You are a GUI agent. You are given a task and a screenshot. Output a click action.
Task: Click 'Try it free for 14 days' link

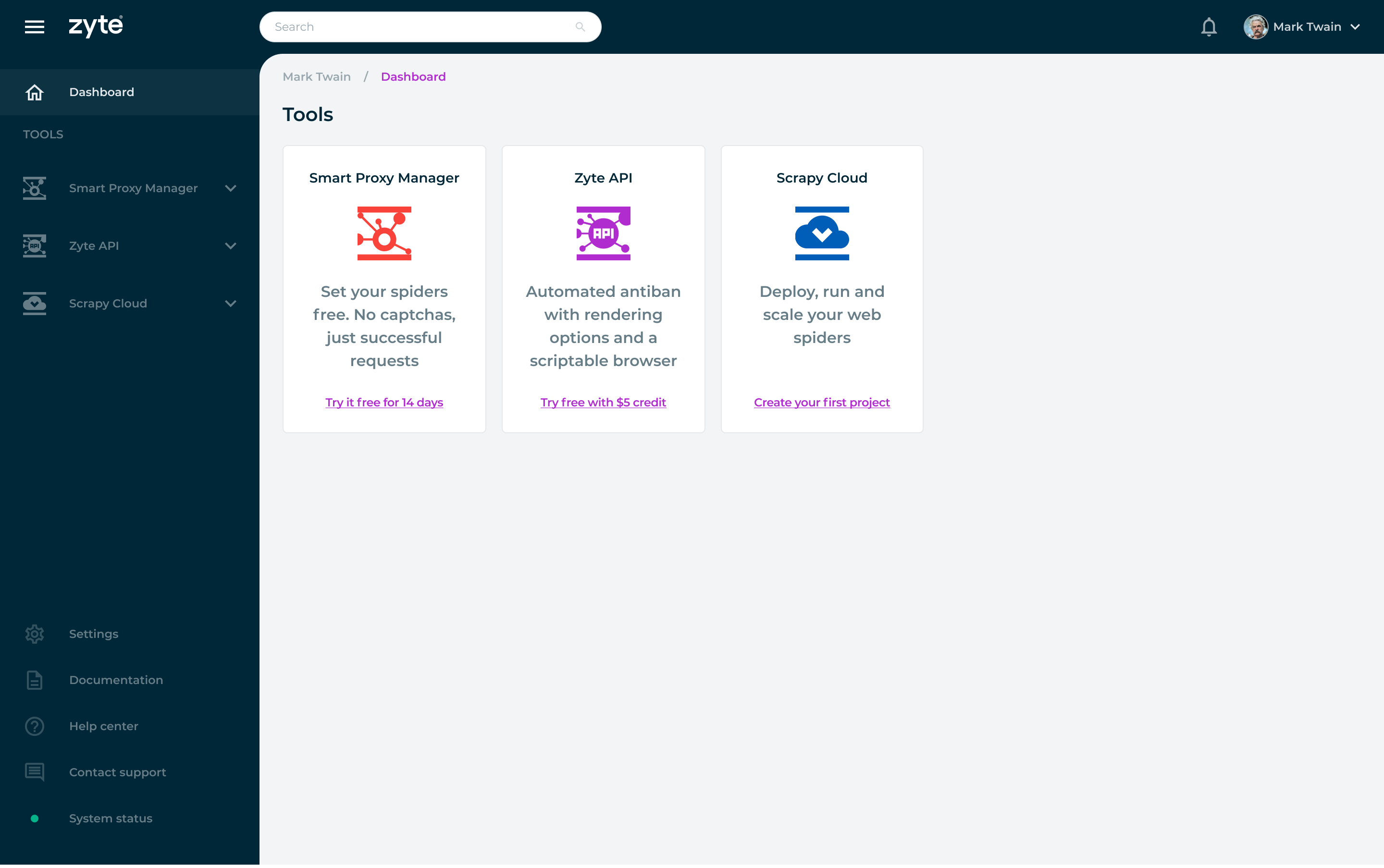pos(383,402)
